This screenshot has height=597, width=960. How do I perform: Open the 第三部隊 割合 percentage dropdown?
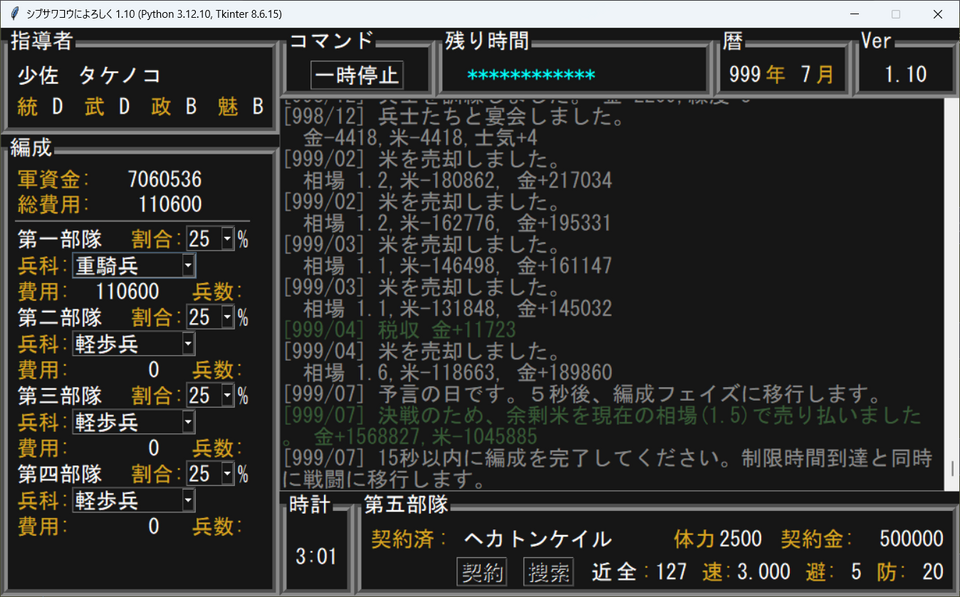227,395
